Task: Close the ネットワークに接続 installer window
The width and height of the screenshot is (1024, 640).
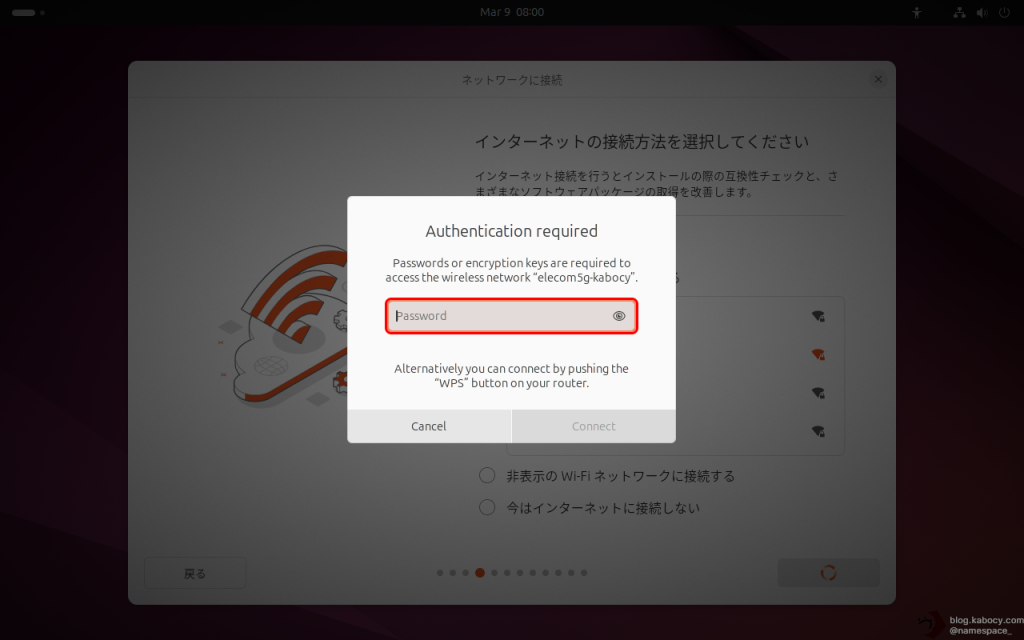Action: (x=878, y=80)
